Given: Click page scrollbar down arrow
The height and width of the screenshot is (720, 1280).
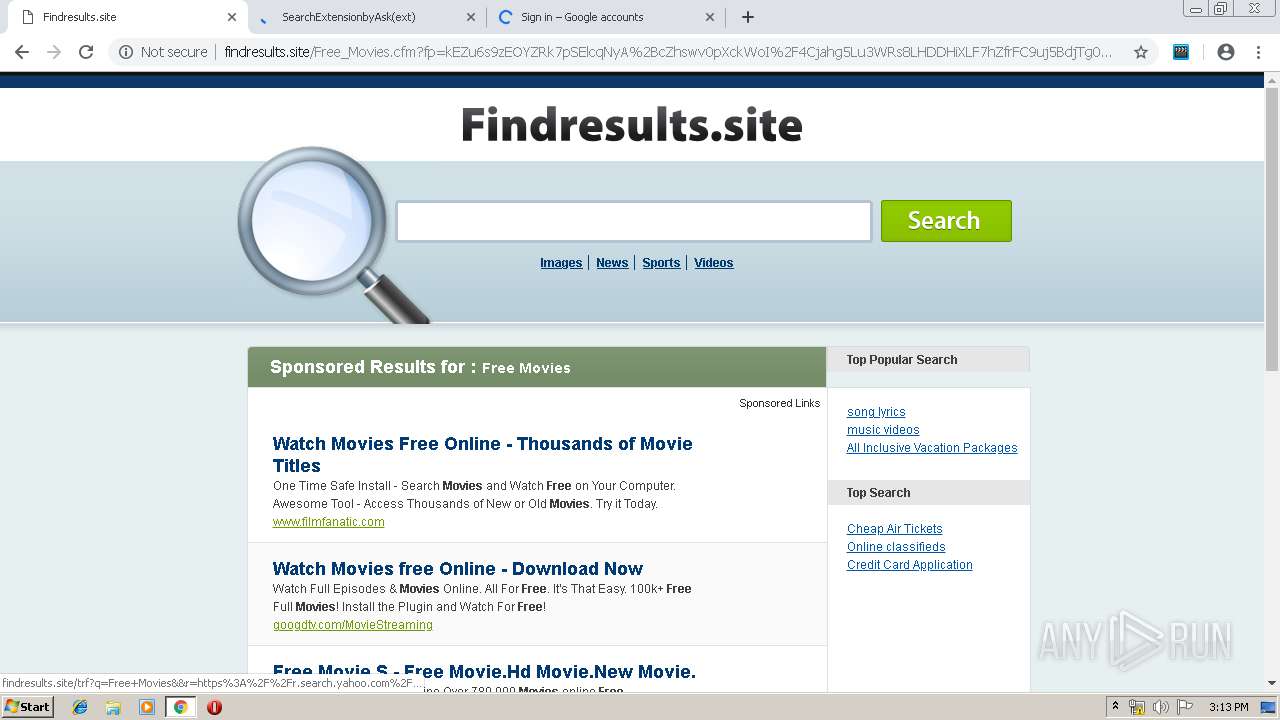Looking at the screenshot, I should pos(1272,683).
